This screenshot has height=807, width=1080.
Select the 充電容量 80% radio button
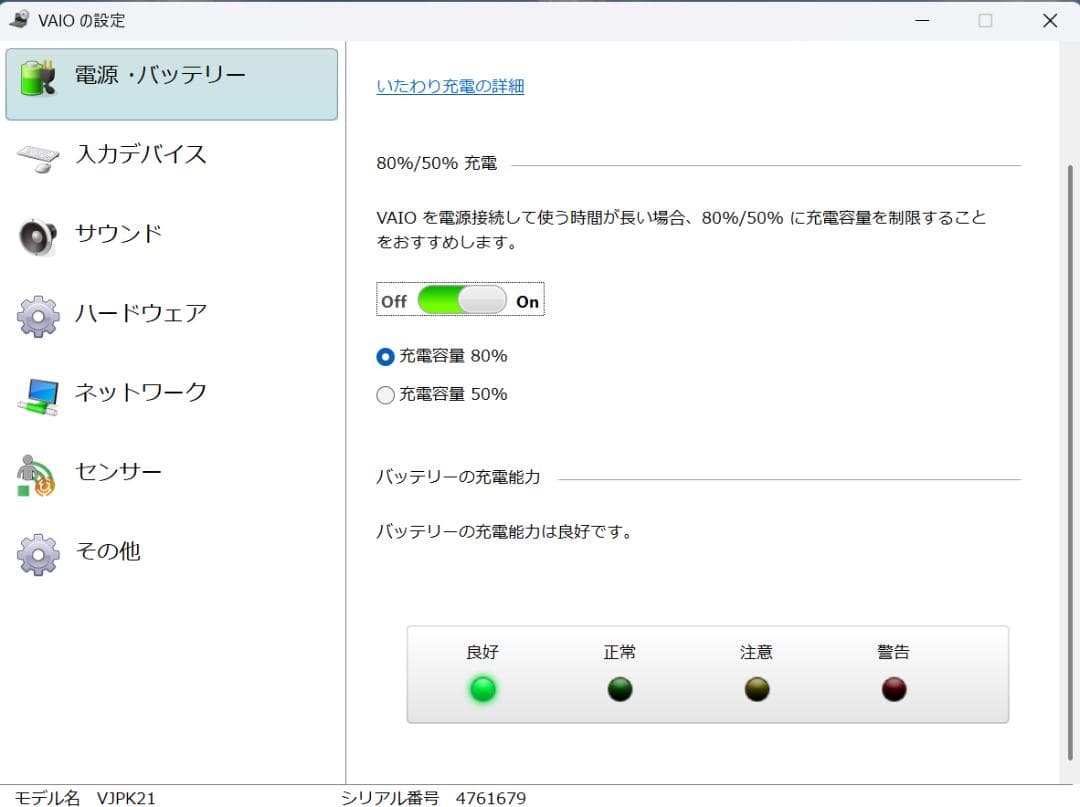[x=384, y=356]
